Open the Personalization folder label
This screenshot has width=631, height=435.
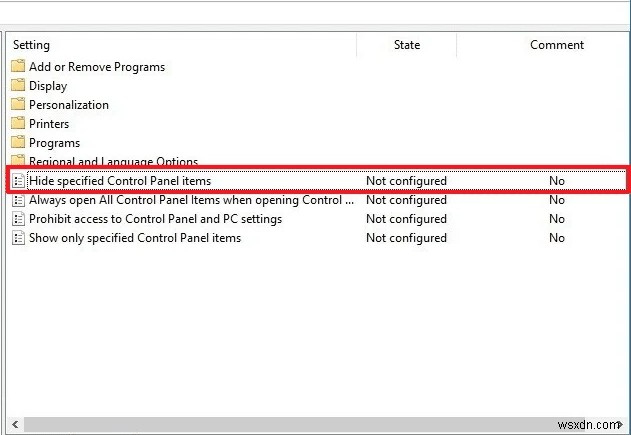[x=69, y=105]
